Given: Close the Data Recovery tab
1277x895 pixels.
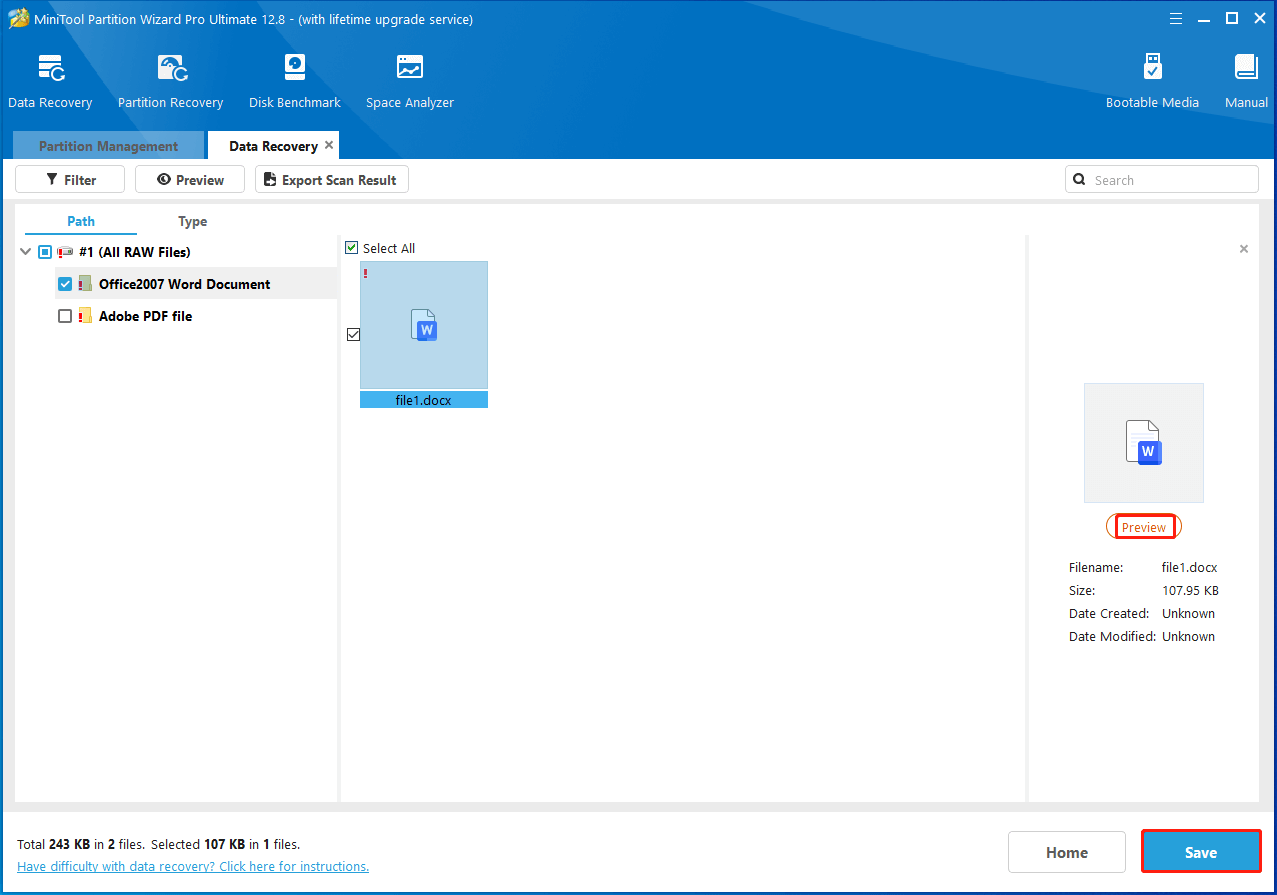Looking at the screenshot, I should click(x=329, y=145).
